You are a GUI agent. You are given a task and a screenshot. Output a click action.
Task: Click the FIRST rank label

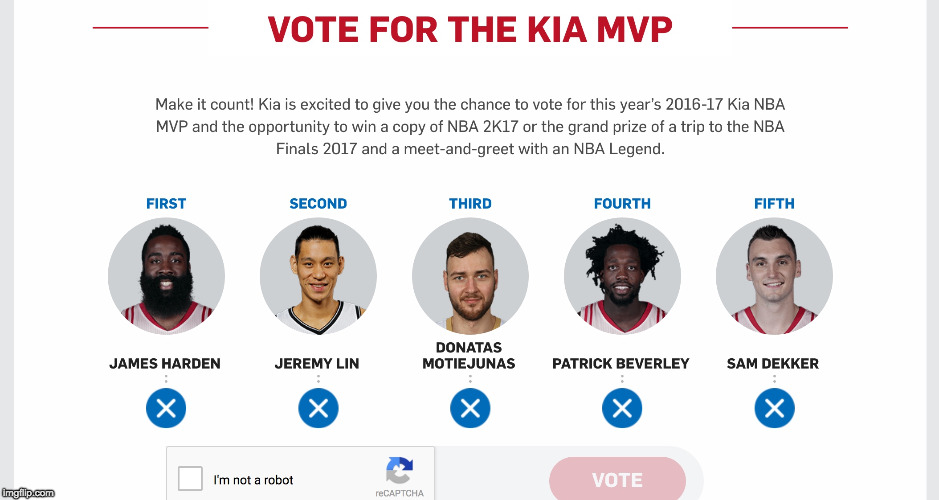tap(166, 204)
